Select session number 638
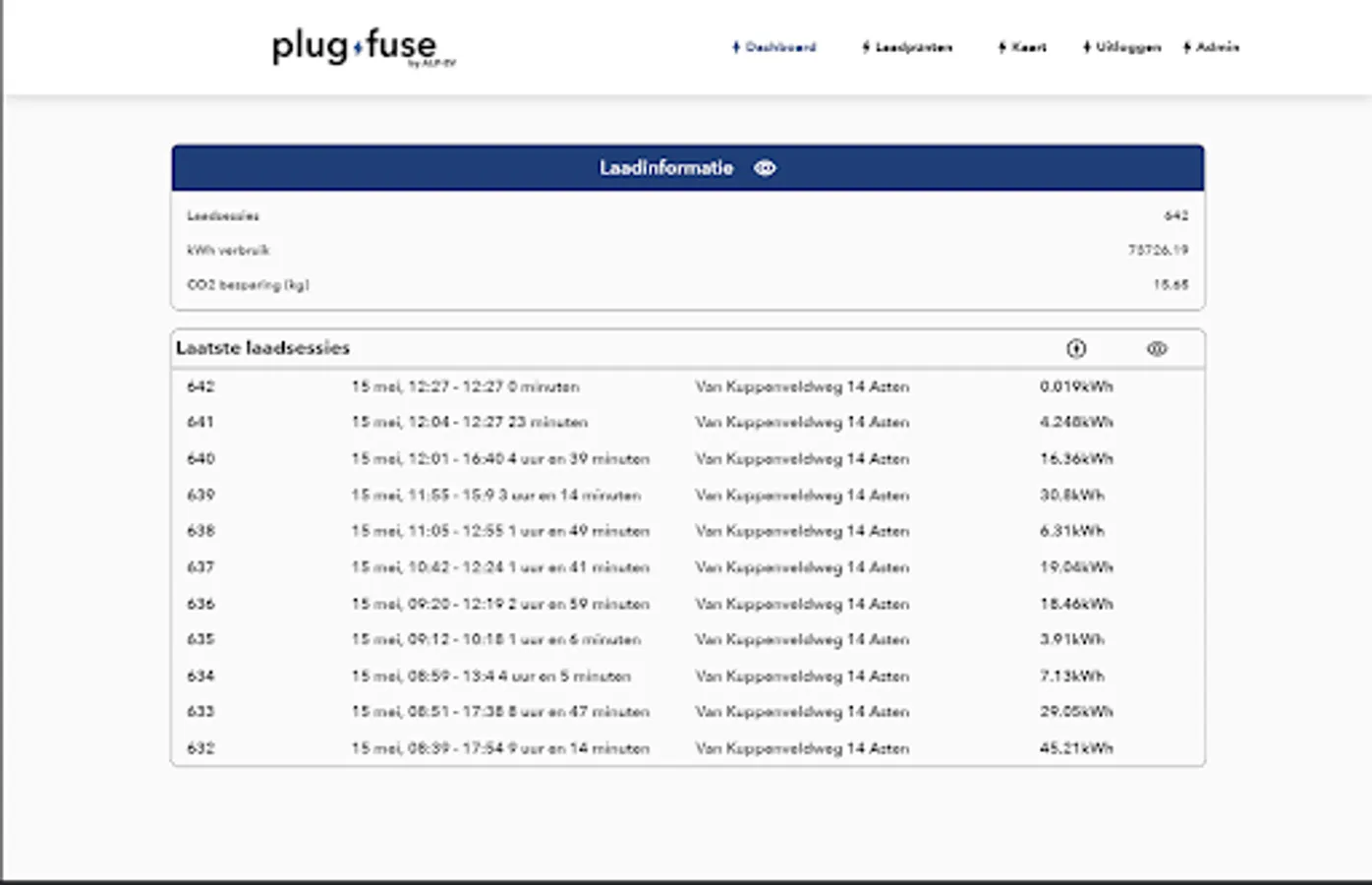 coord(200,531)
